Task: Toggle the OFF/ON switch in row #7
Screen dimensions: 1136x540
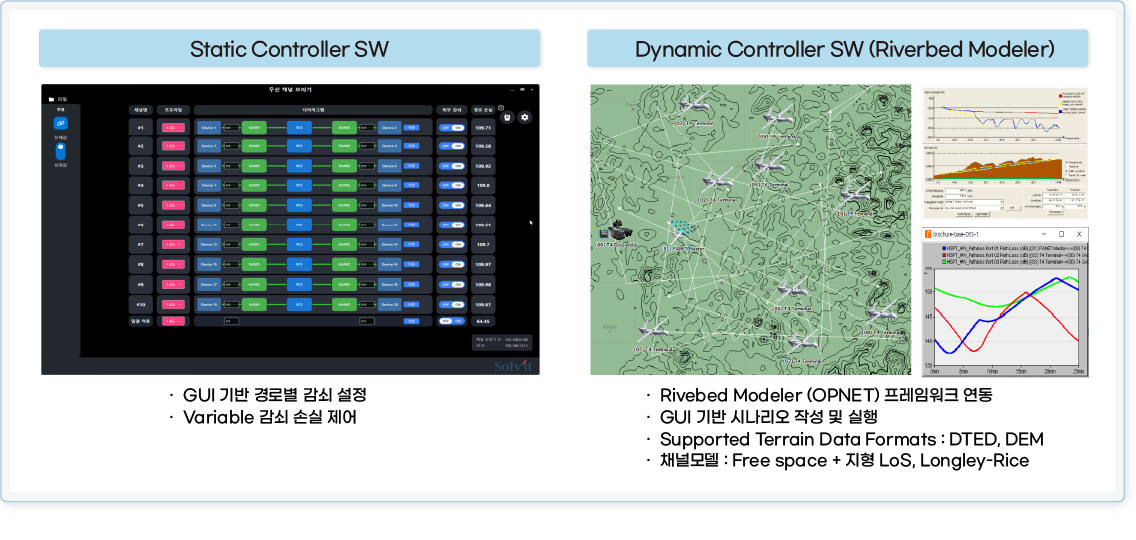Action: (x=452, y=245)
